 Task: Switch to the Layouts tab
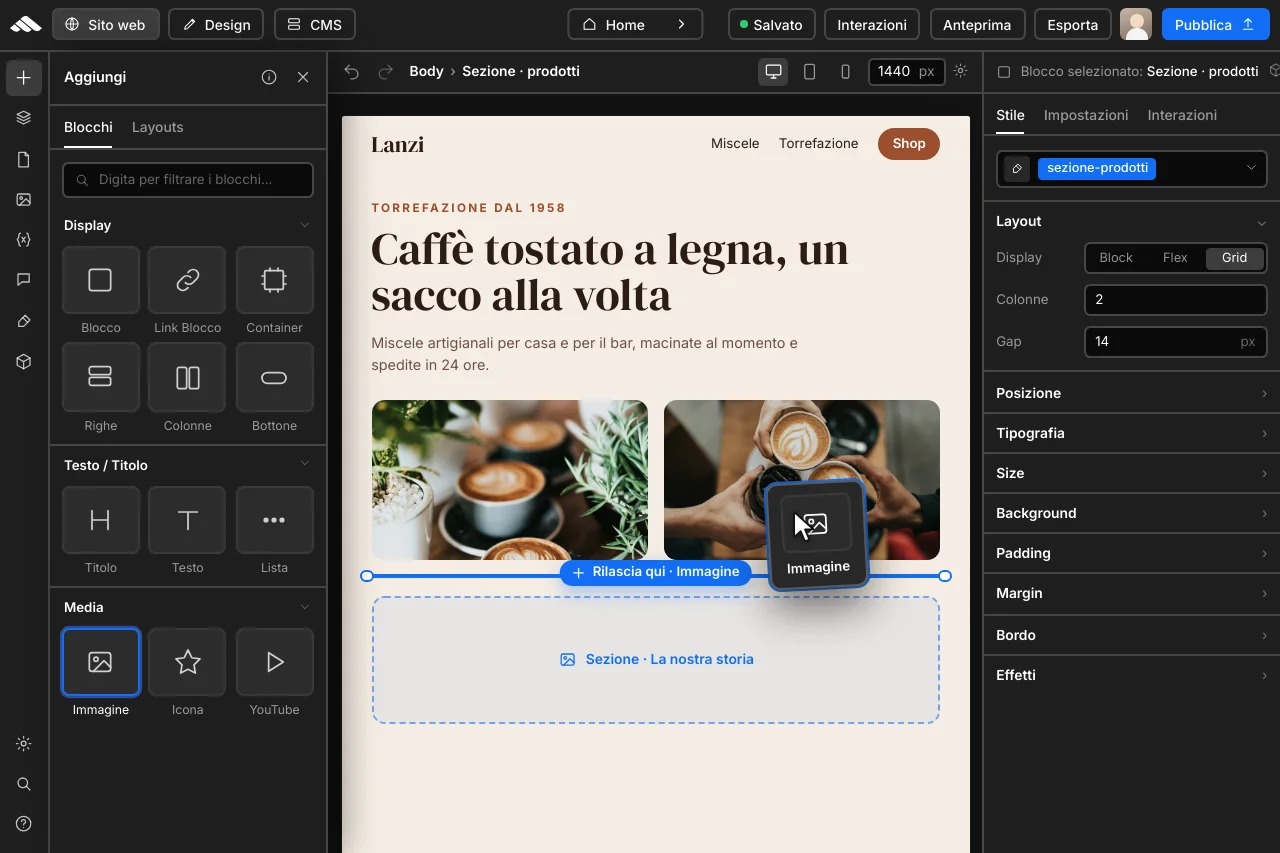(158, 127)
